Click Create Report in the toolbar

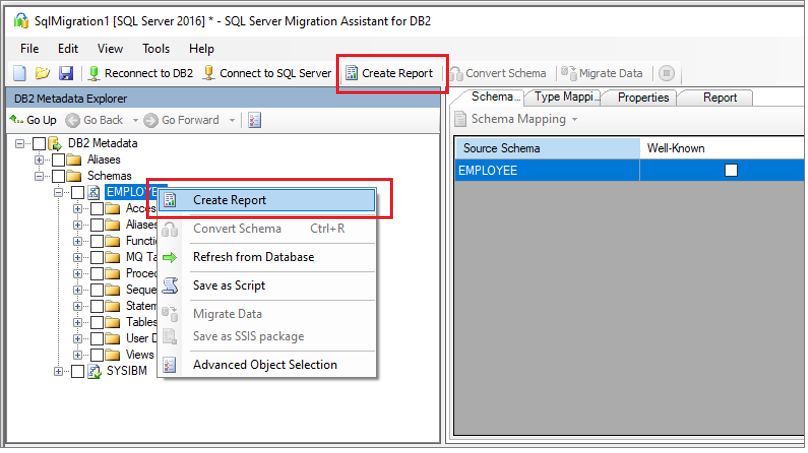[390, 73]
